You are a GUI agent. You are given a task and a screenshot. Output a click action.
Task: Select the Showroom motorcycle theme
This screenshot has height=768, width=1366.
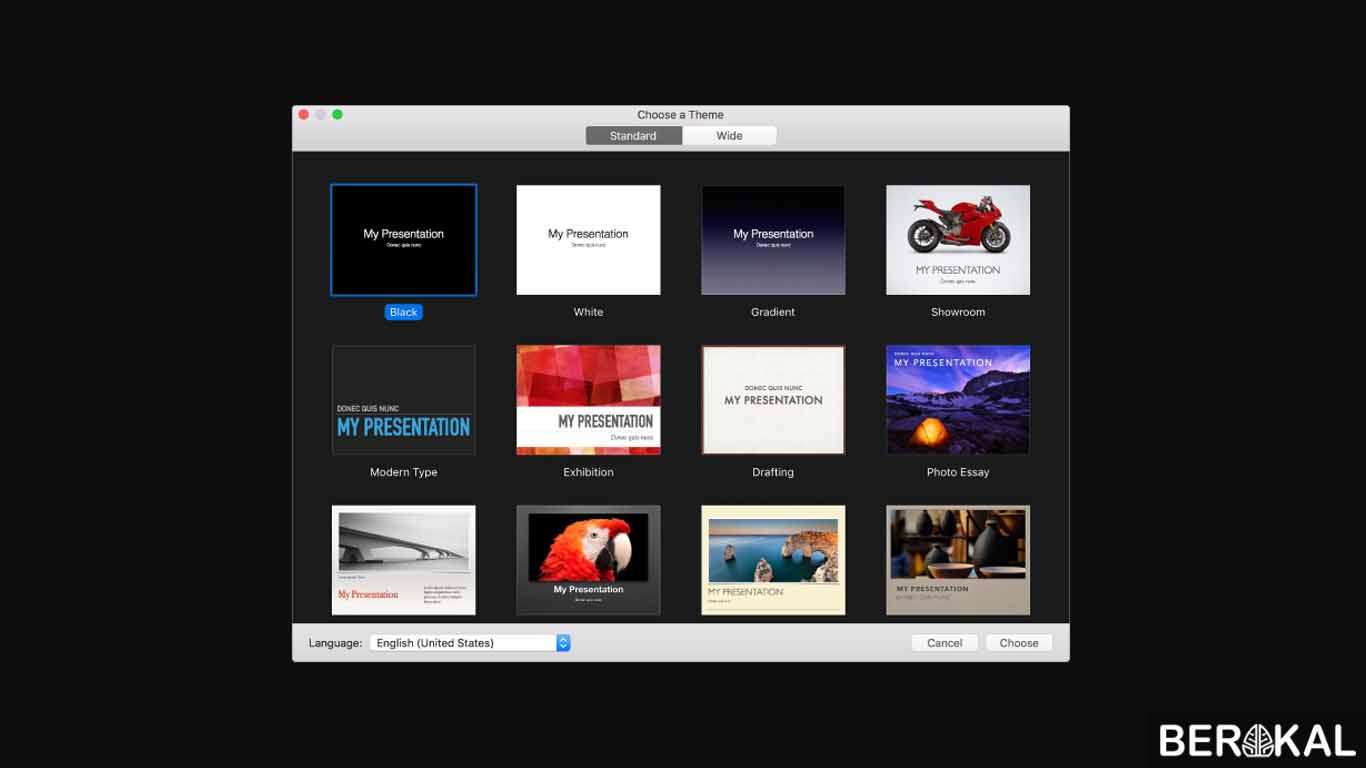click(x=957, y=240)
